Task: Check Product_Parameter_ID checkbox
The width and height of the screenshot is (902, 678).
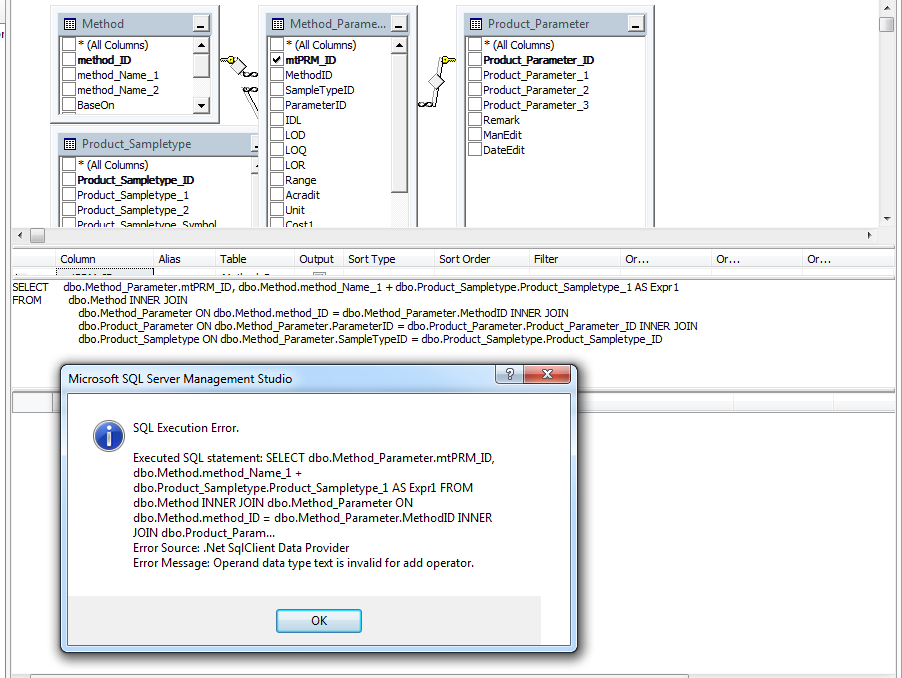Action: 475,60
